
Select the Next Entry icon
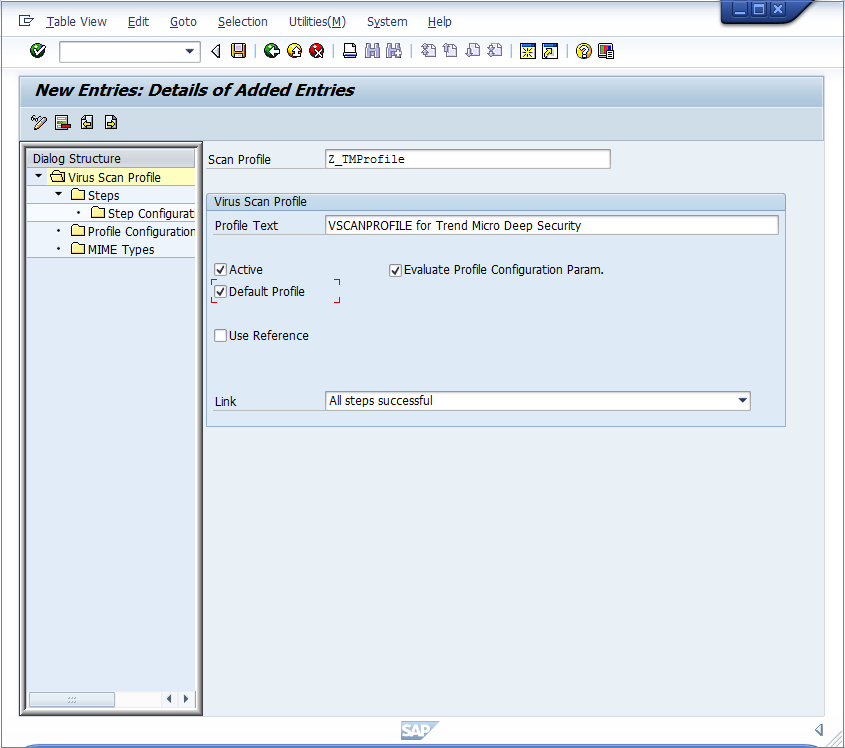tap(110, 122)
